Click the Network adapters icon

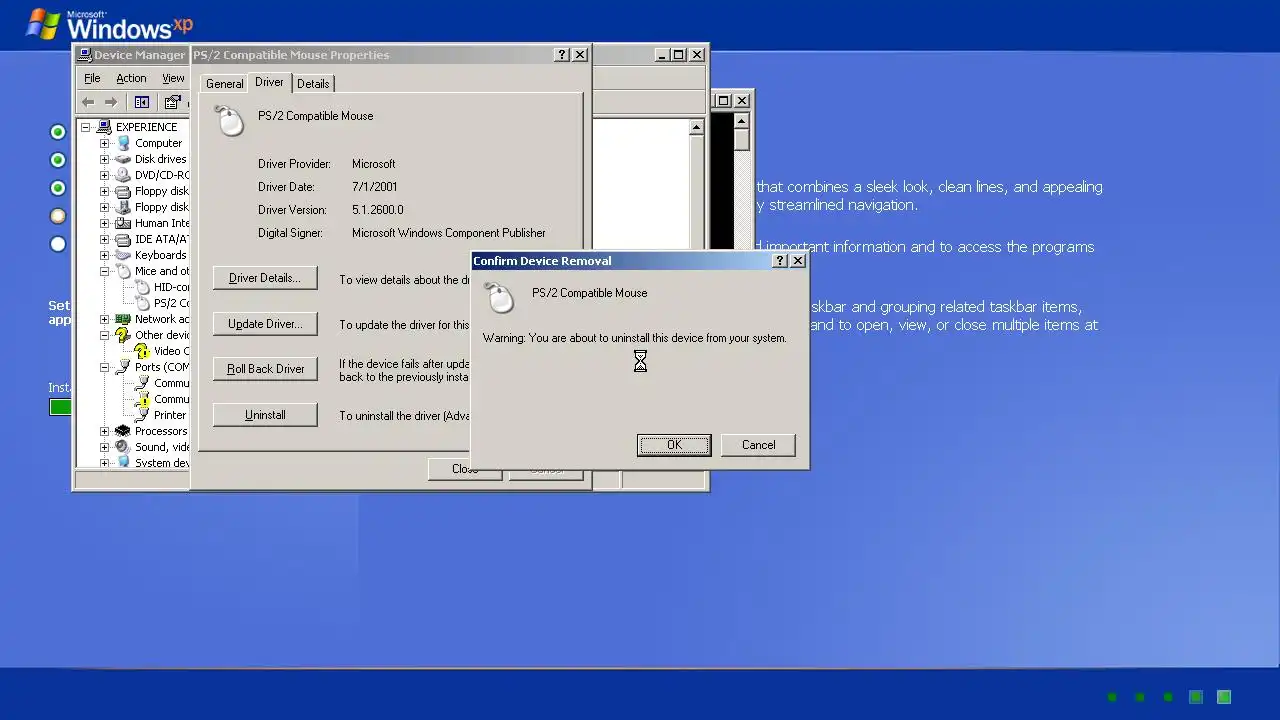pyautogui.click(x=123, y=319)
